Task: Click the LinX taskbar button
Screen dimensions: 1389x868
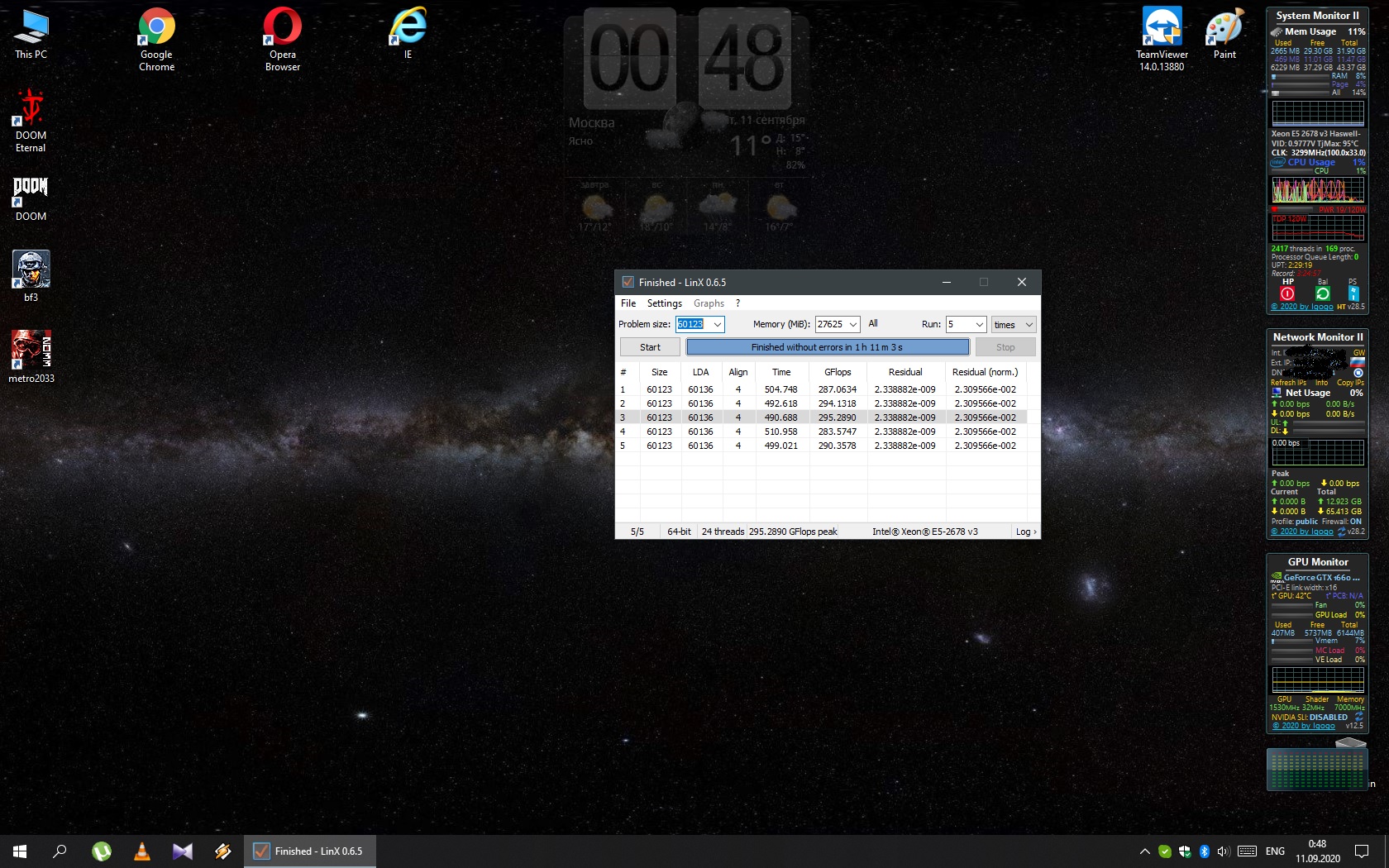Action: (310, 851)
